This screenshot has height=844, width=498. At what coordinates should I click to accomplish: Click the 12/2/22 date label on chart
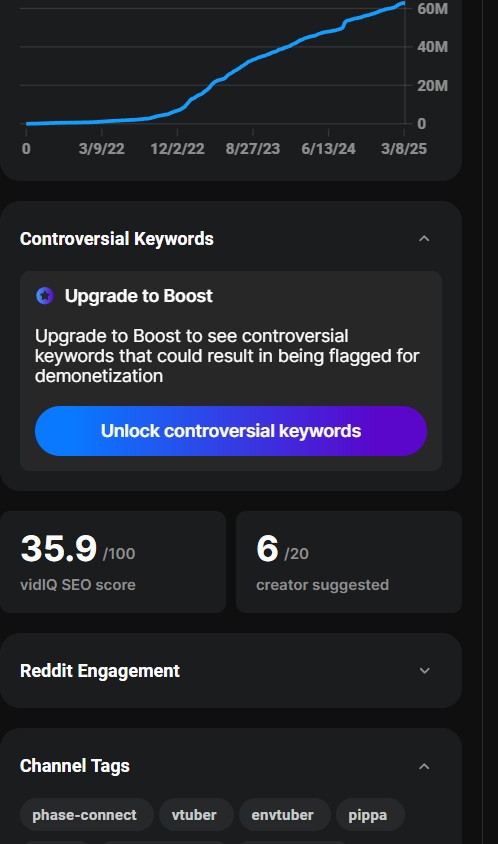[x=177, y=149]
